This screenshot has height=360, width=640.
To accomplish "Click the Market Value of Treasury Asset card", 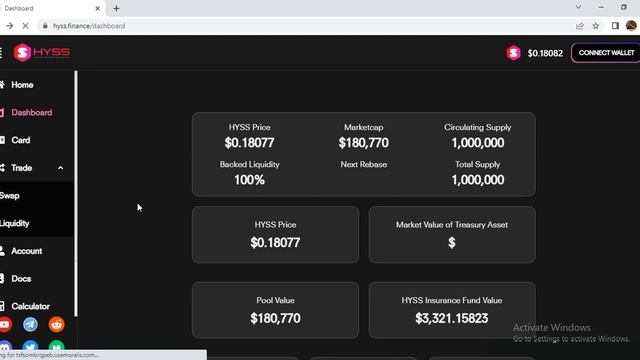I will 452,235.
